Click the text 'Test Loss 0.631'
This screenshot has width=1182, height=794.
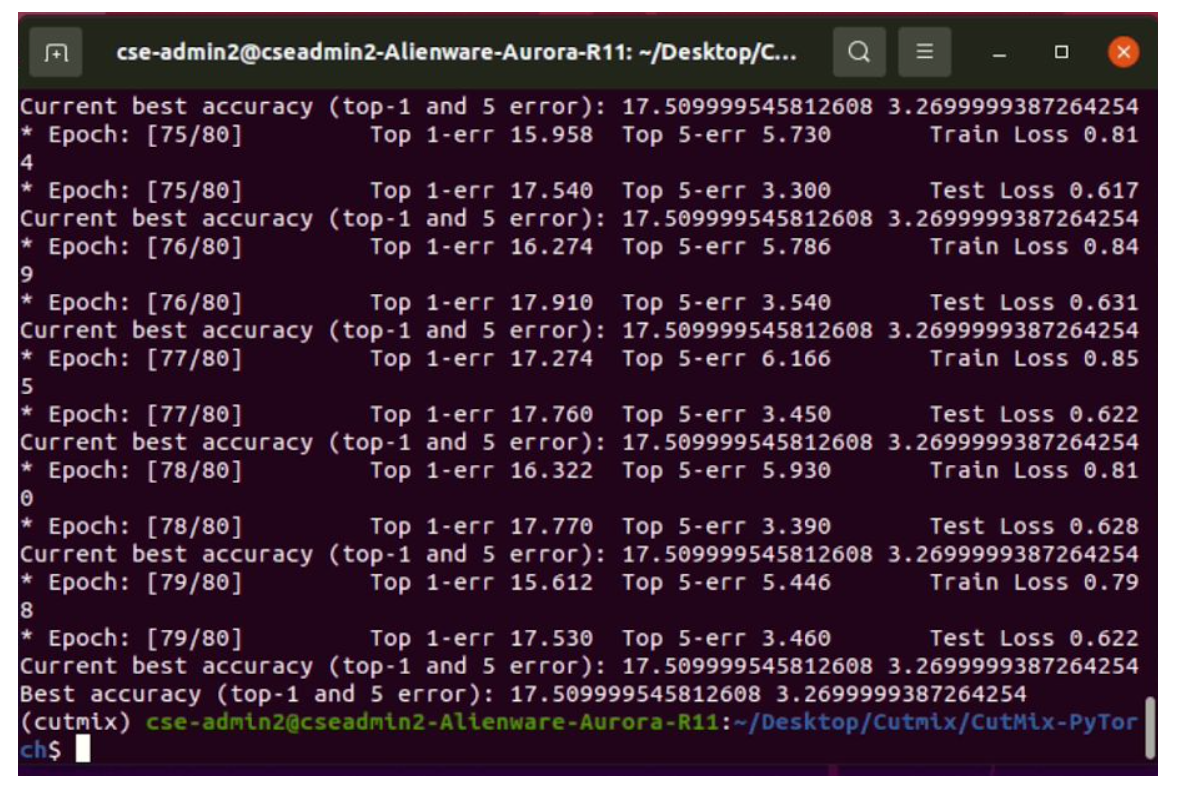(x=1033, y=302)
